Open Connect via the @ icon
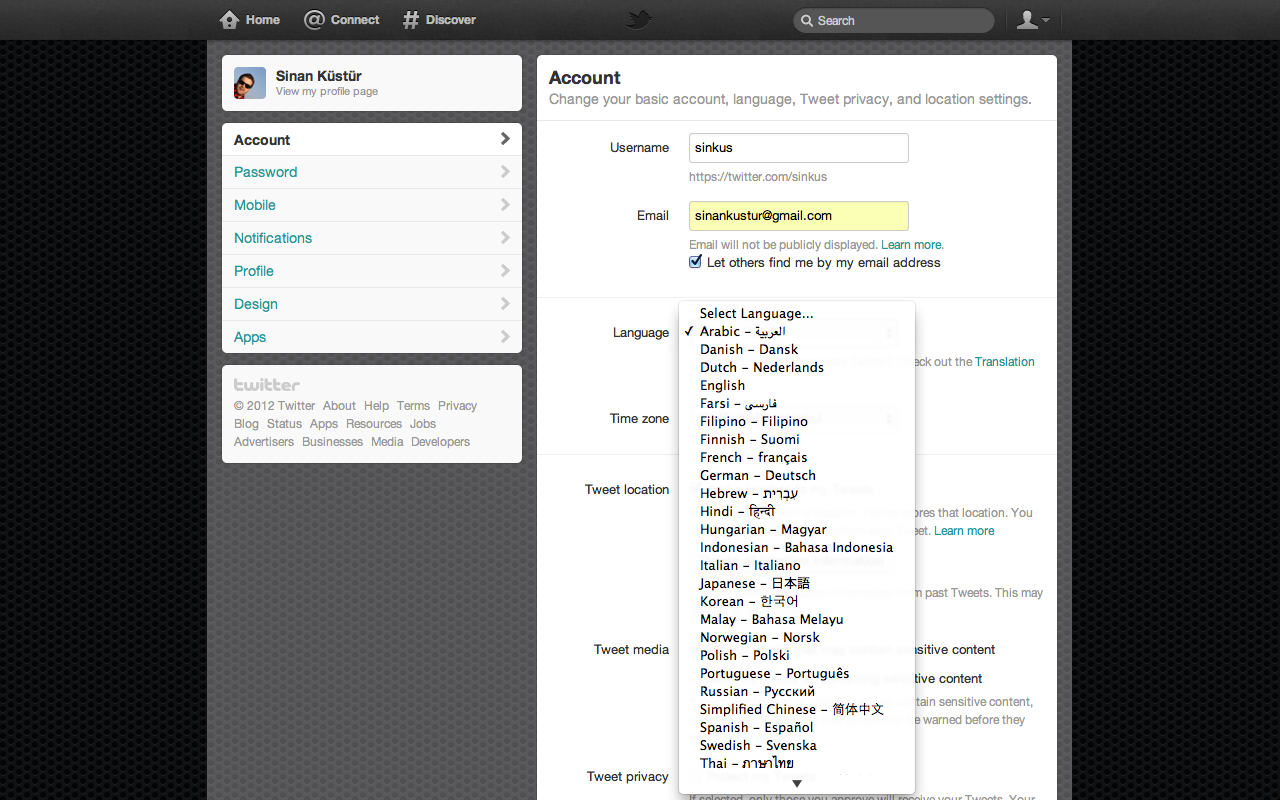Viewport: 1280px width, 800px height. 315,20
